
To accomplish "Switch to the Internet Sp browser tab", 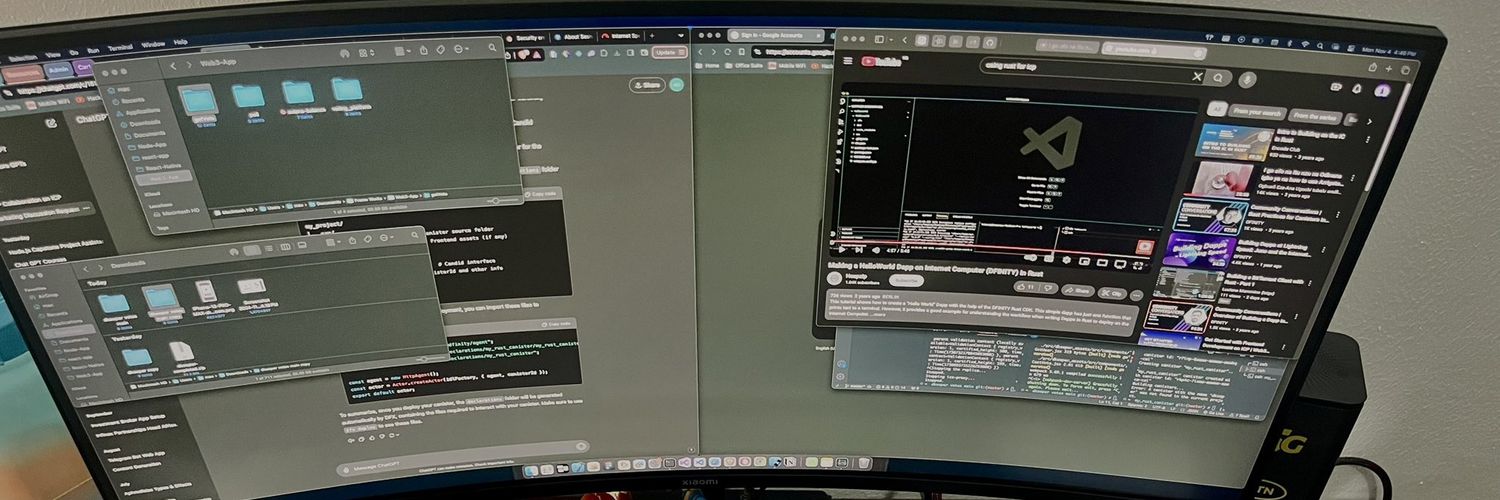I will (625, 36).
